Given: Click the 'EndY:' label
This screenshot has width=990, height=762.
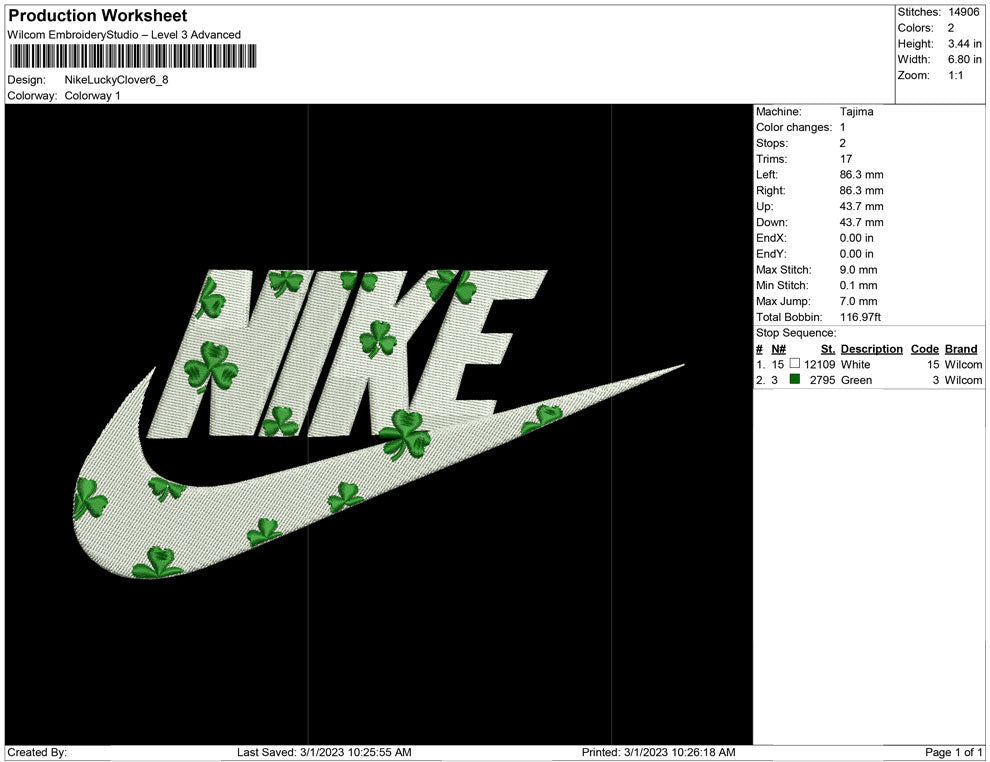Looking at the screenshot, I should pyautogui.click(x=771, y=254).
